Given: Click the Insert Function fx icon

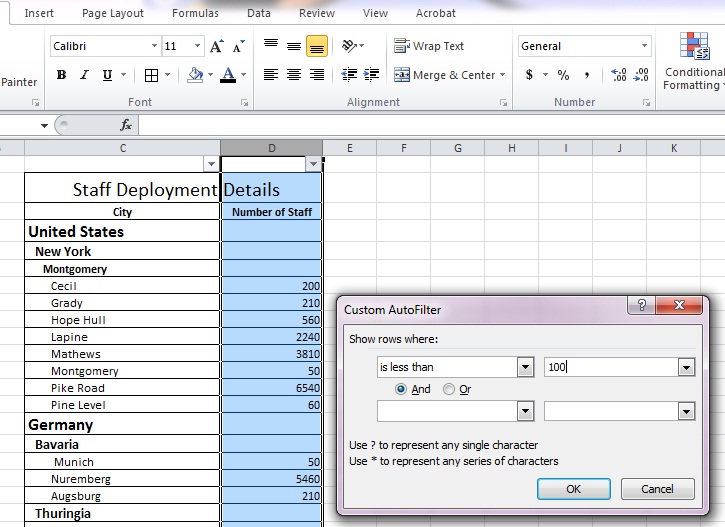Looking at the screenshot, I should 126,125.
